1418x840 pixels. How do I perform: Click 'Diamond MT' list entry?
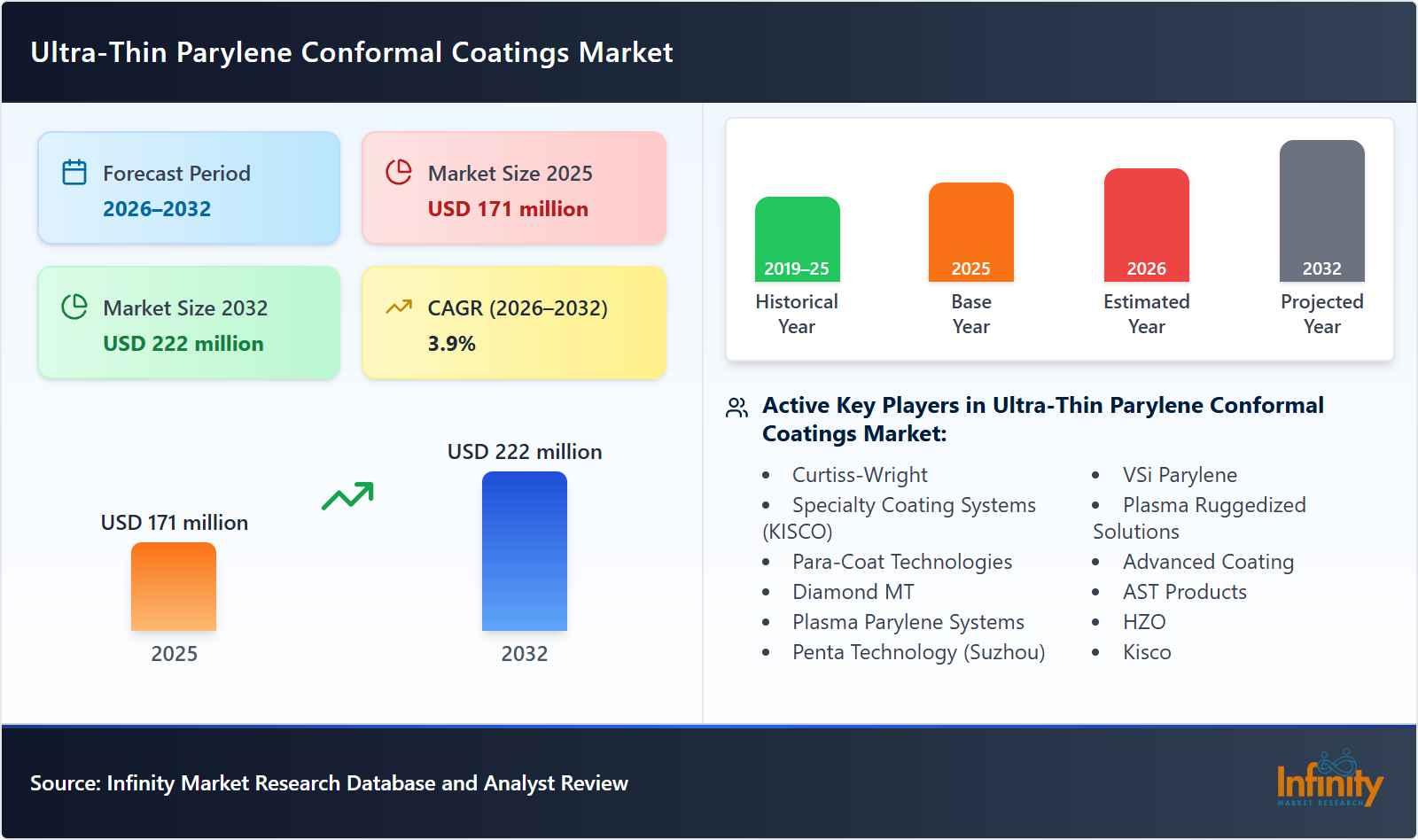(853, 592)
